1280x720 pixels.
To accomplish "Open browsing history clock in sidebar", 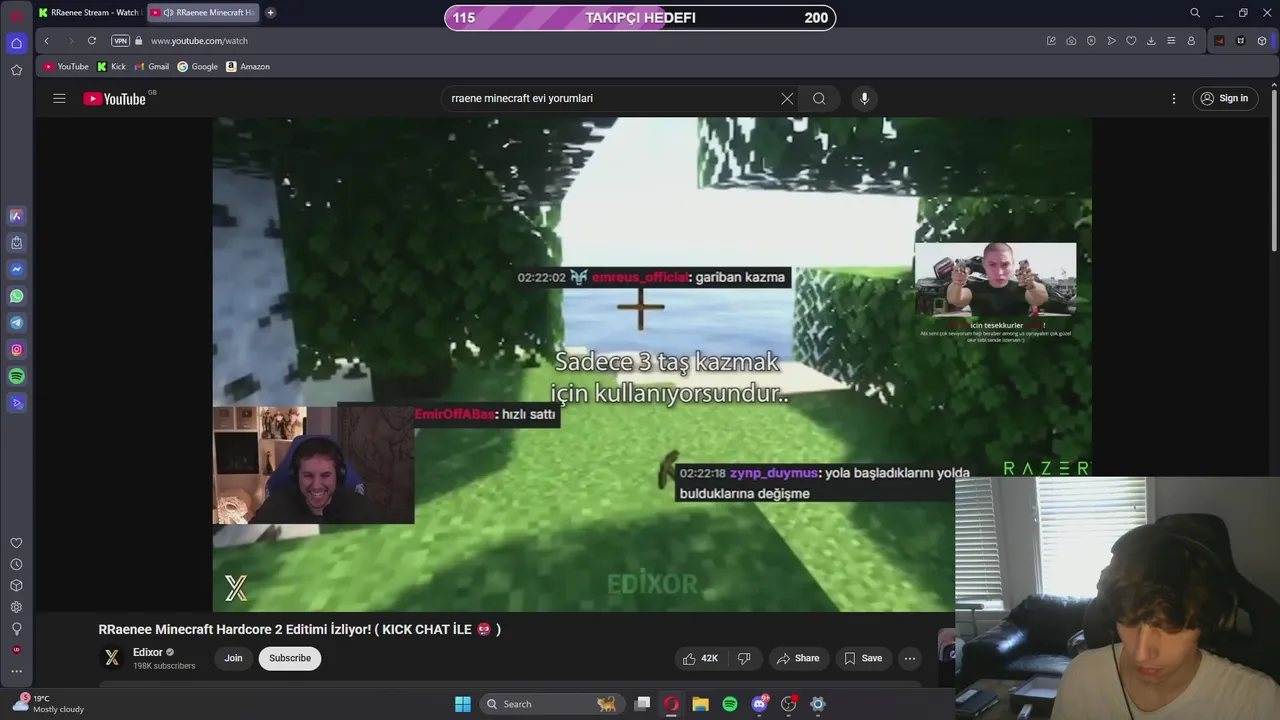I will click(x=16, y=564).
